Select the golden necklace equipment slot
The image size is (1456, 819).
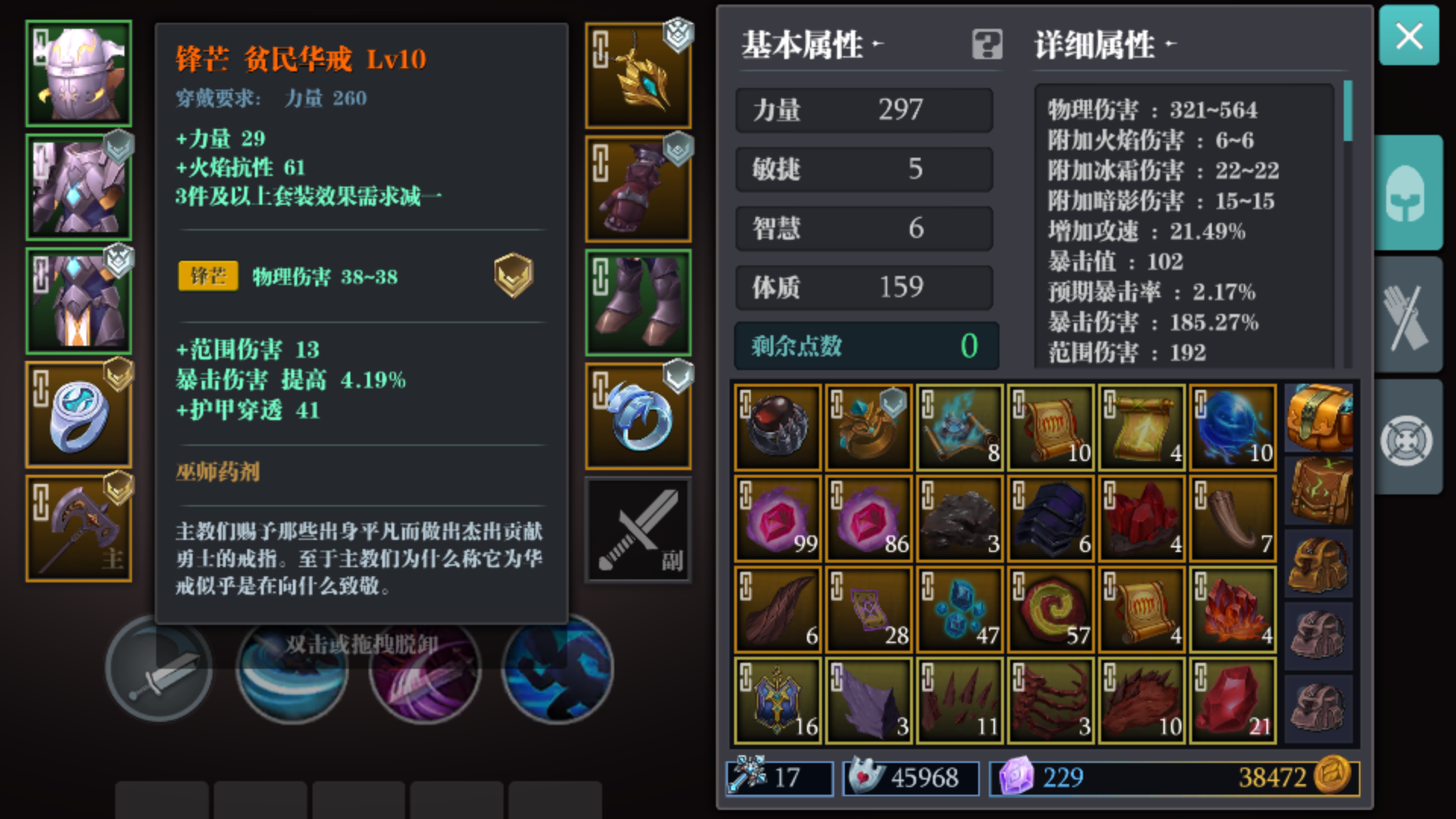(x=639, y=75)
